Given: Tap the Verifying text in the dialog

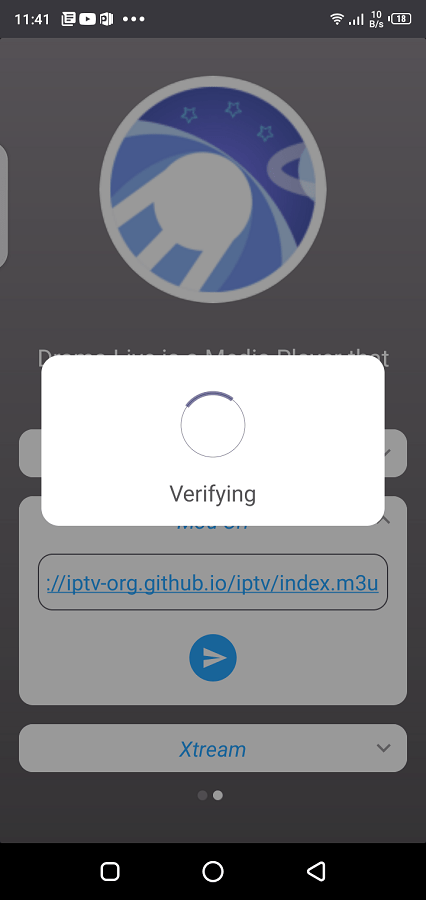Looking at the screenshot, I should [x=213, y=494].
